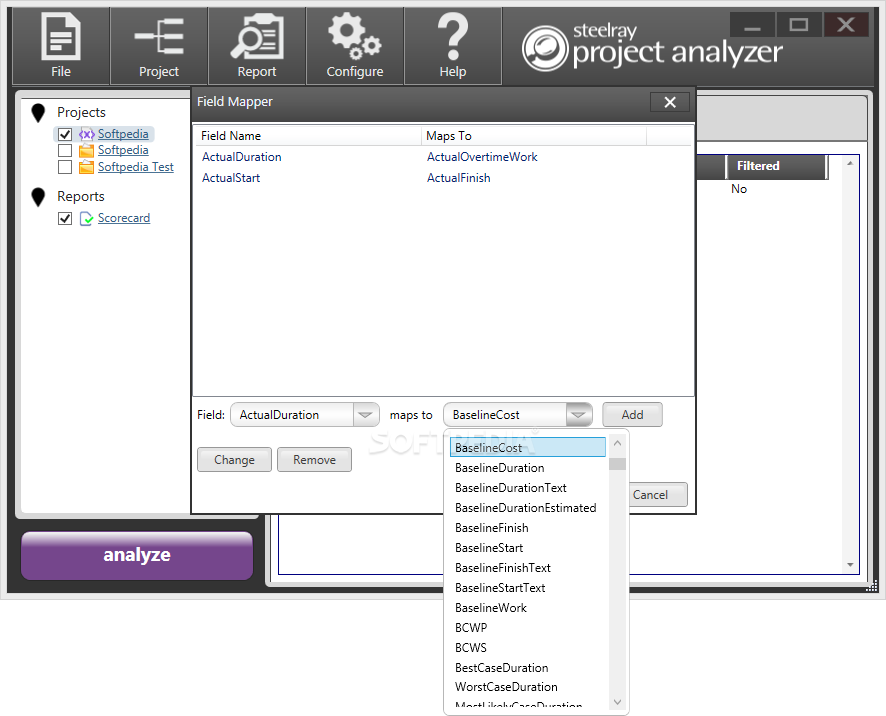Open the Project tree icon
The image size is (886, 716).
click(x=159, y=36)
